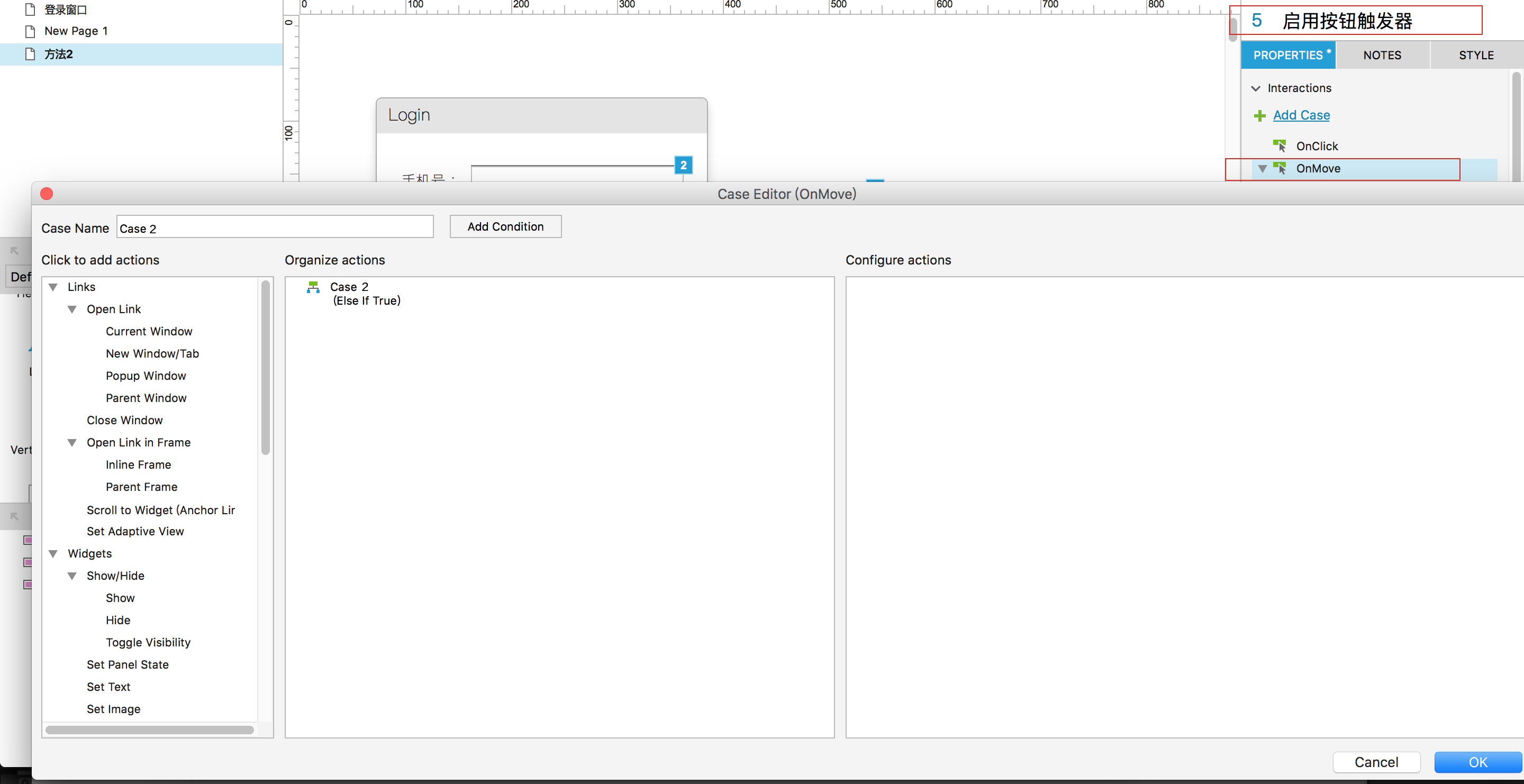Add the Toggle Visibility action

pyautogui.click(x=148, y=643)
